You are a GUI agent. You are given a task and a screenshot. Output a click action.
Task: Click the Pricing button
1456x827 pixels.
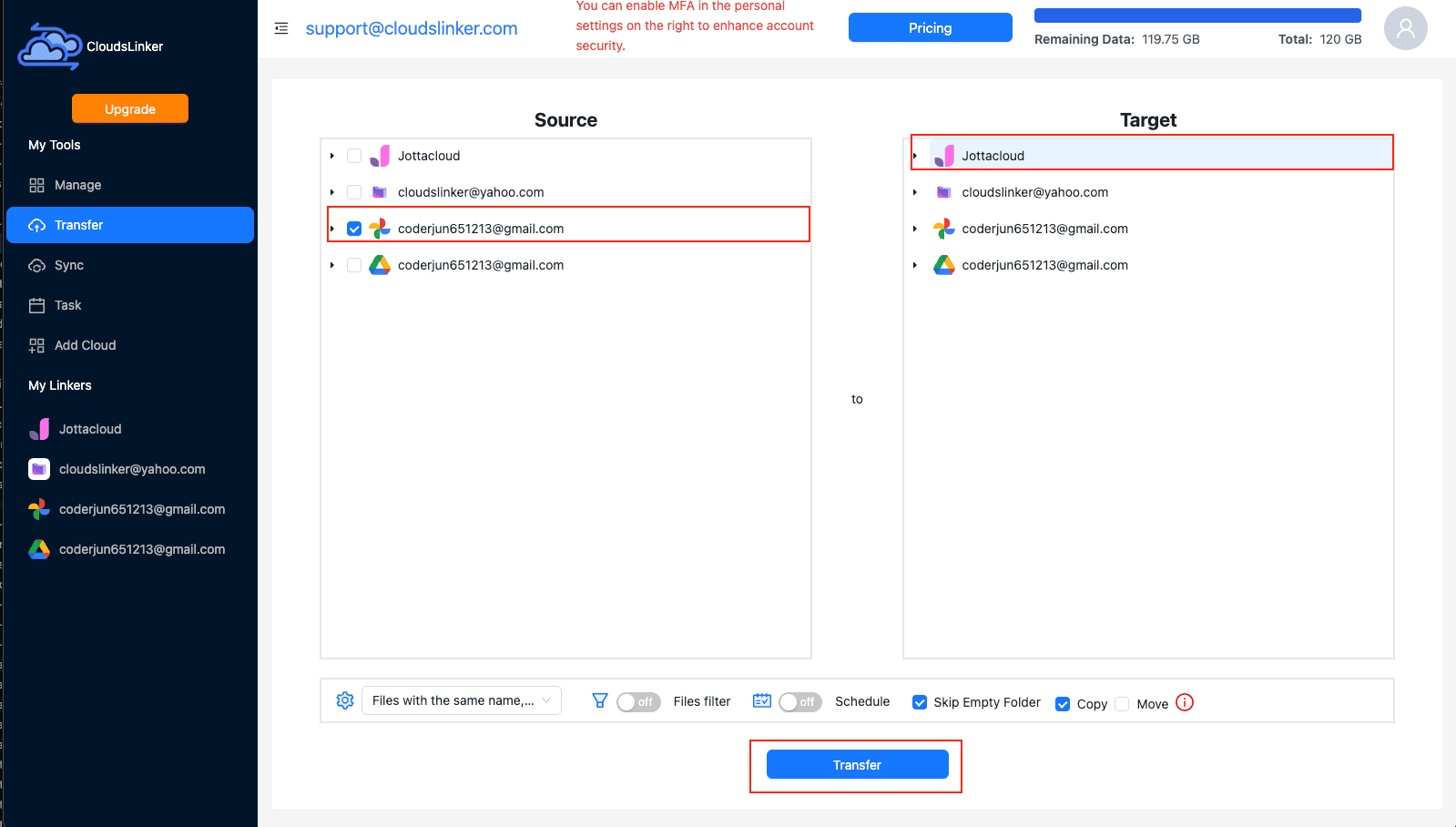click(x=930, y=27)
